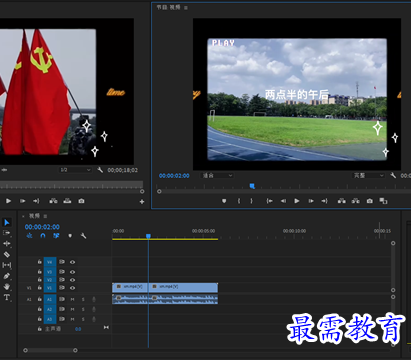Open timeline wrench display settings
411x360 pixels.
[83, 236]
